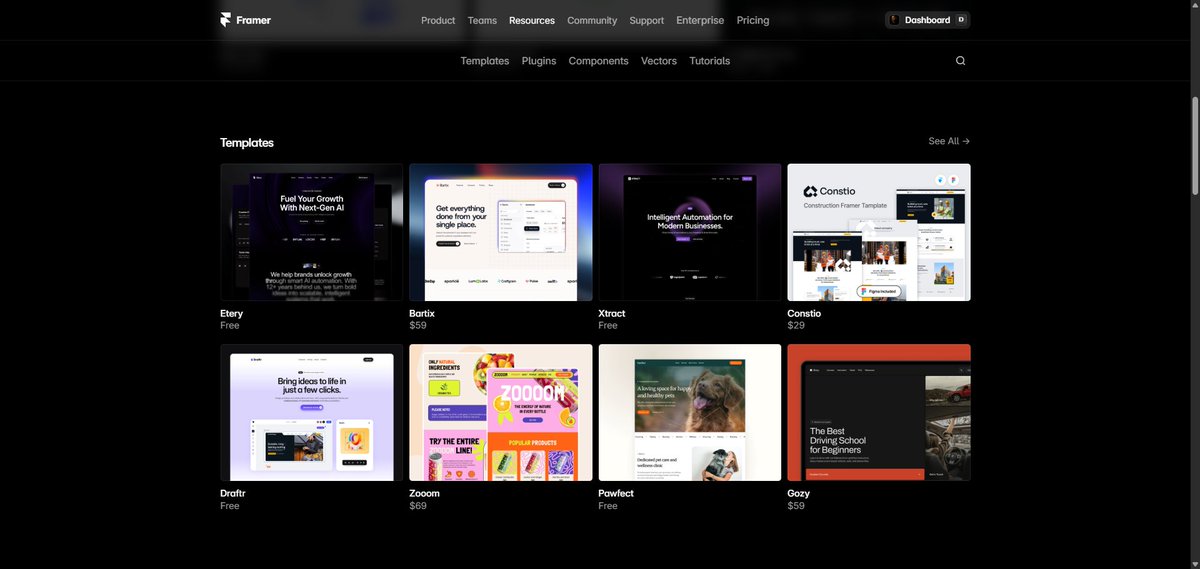The image size is (1200, 569).
Task: Click the Free label under Etery
Action: coord(229,325)
